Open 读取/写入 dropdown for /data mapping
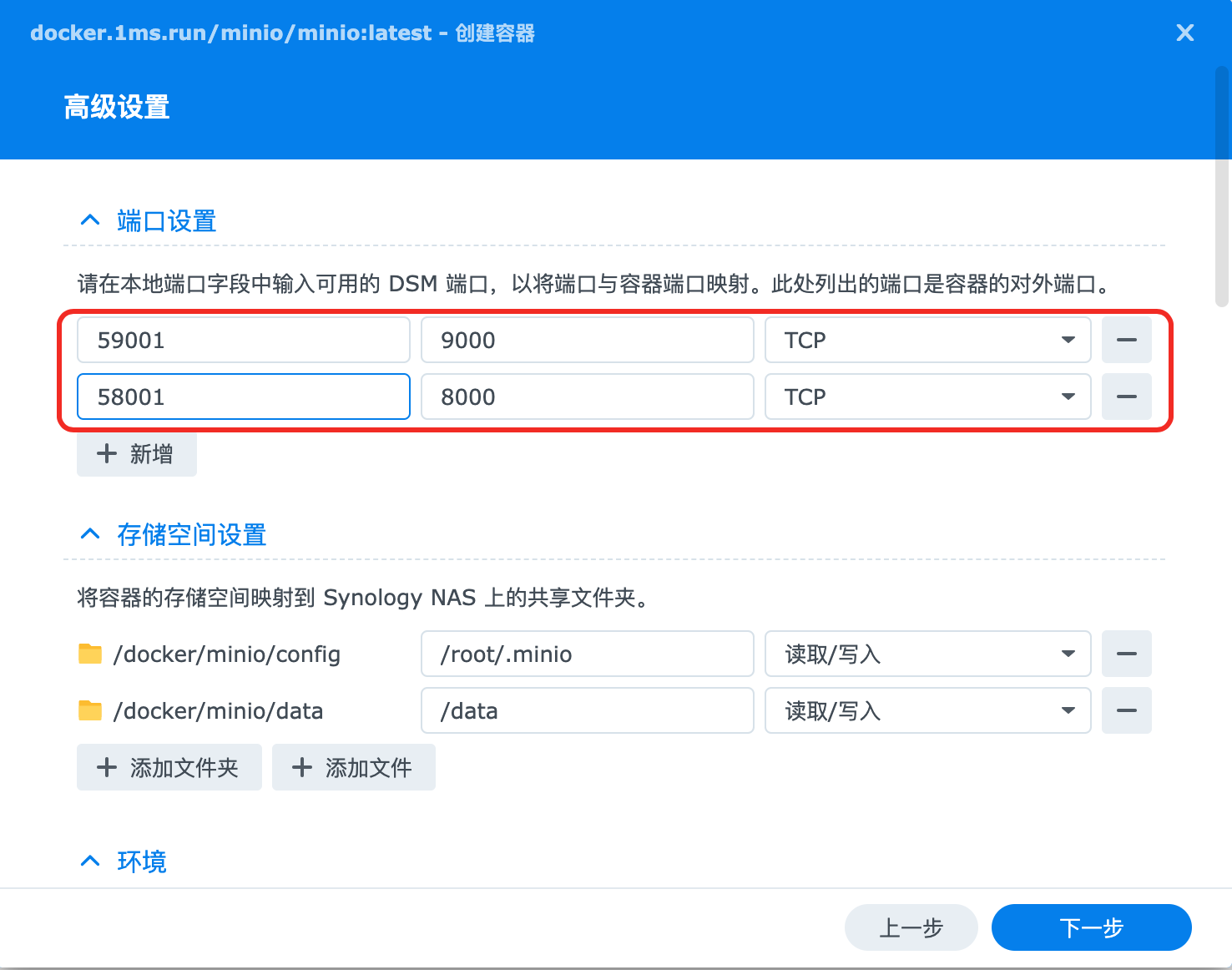Screen dimensions: 1232x970 (x=1068, y=710)
